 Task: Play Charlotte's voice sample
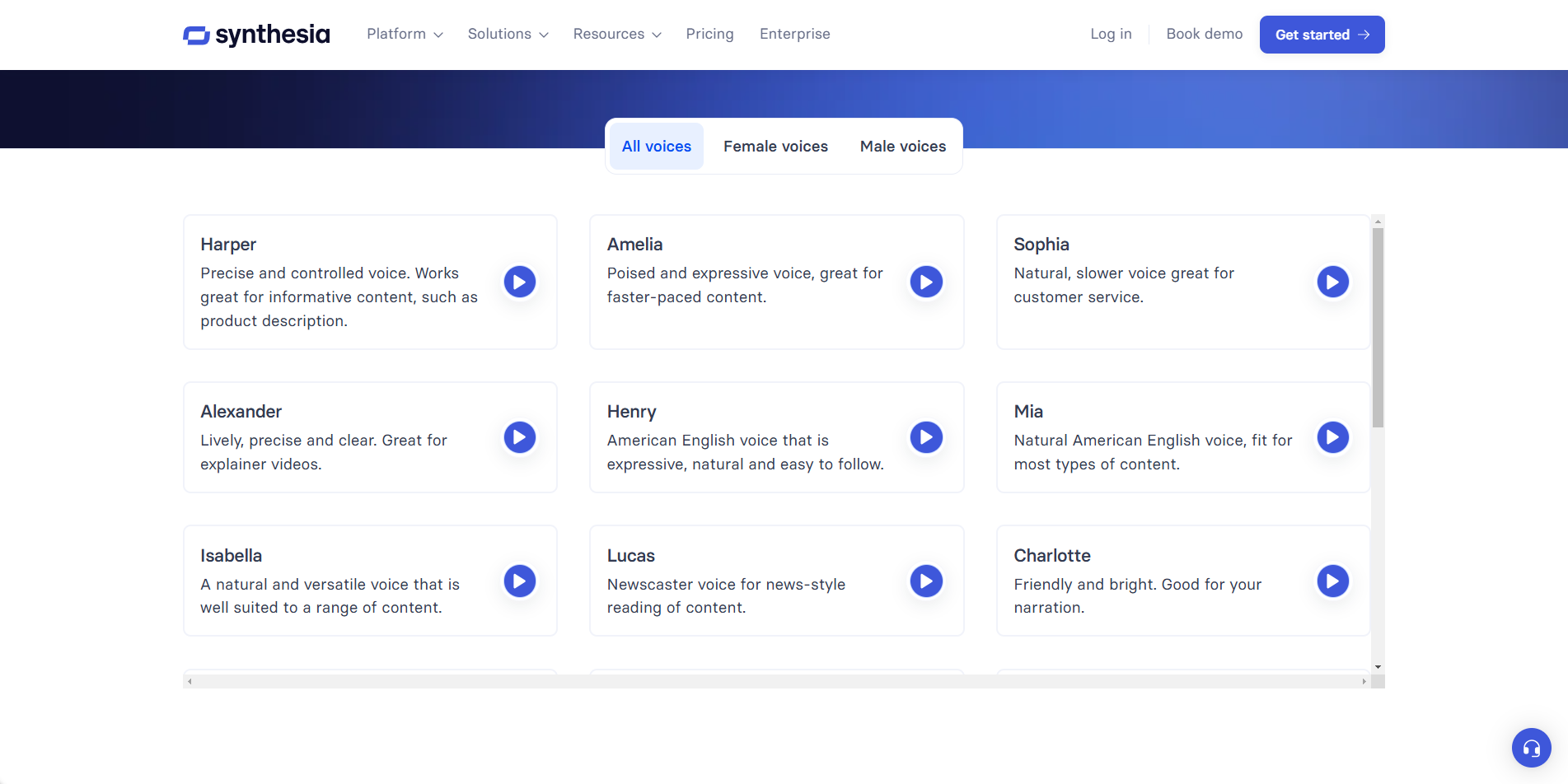click(x=1332, y=581)
